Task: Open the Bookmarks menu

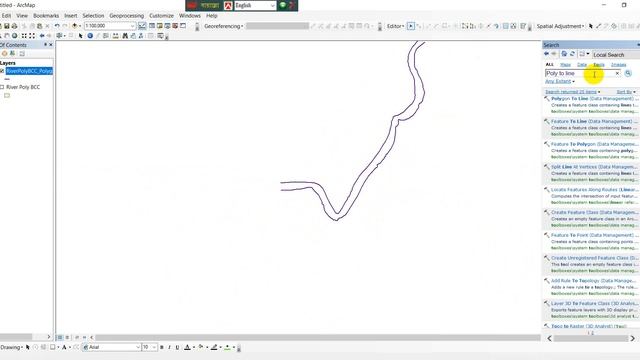Action: [46, 16]
